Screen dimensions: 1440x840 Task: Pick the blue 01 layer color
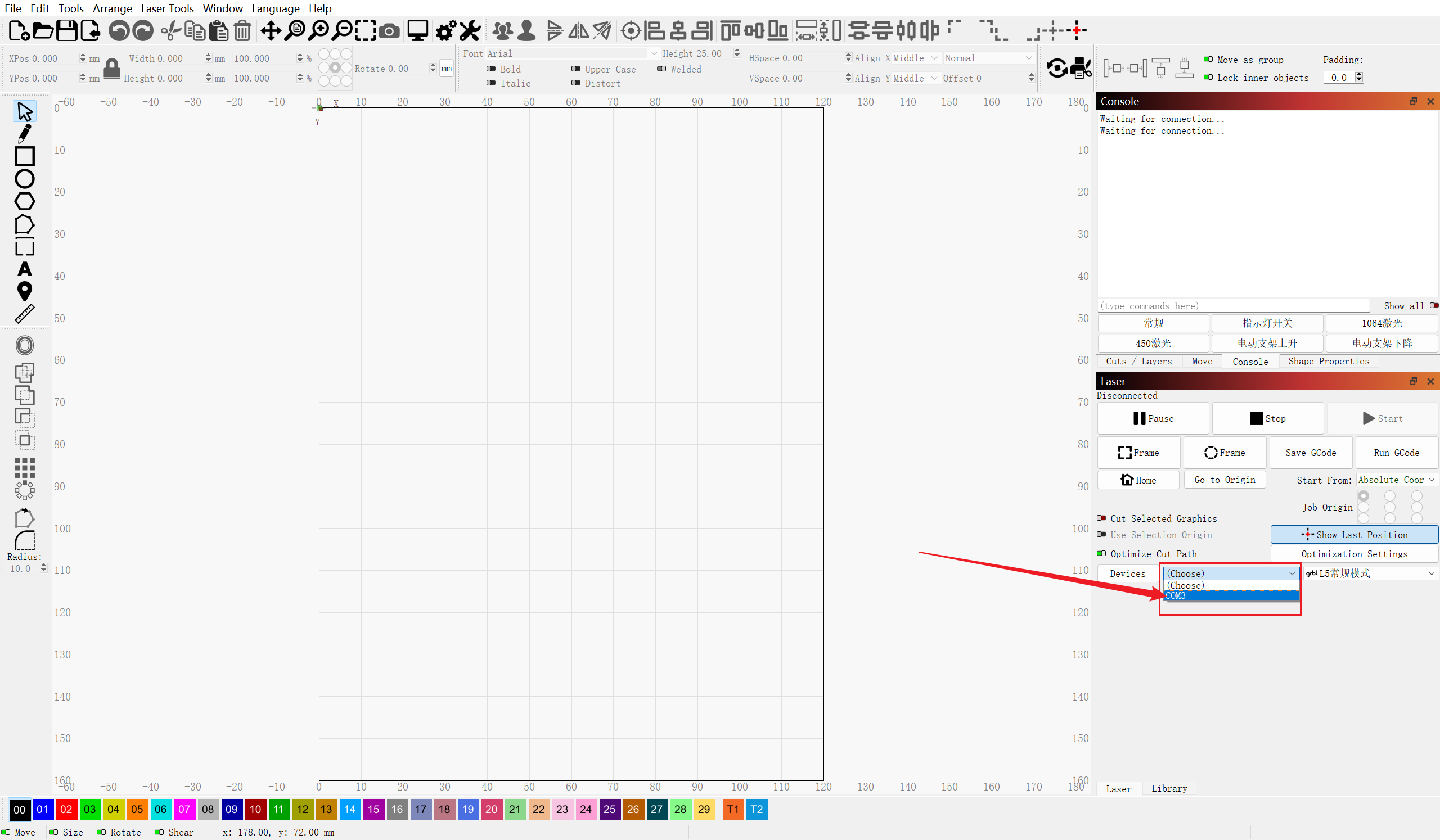coord(43,809)
